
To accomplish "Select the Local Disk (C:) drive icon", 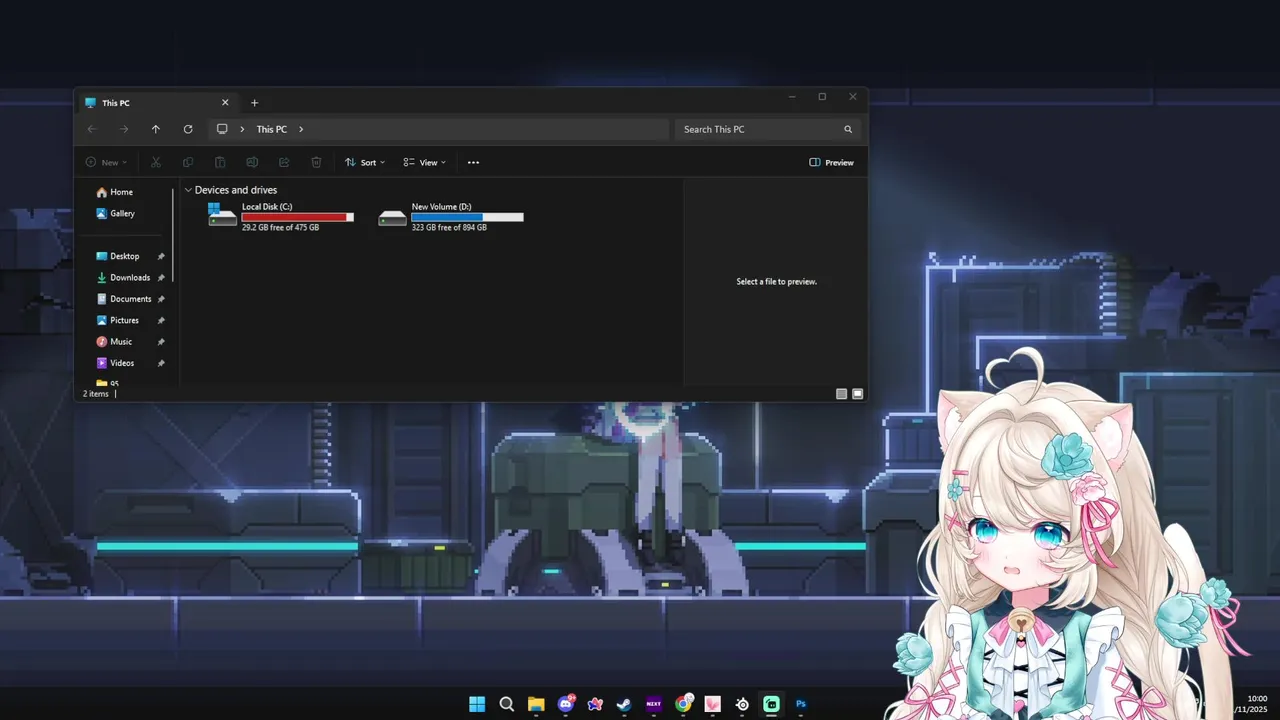I will (x=222, y=215).
